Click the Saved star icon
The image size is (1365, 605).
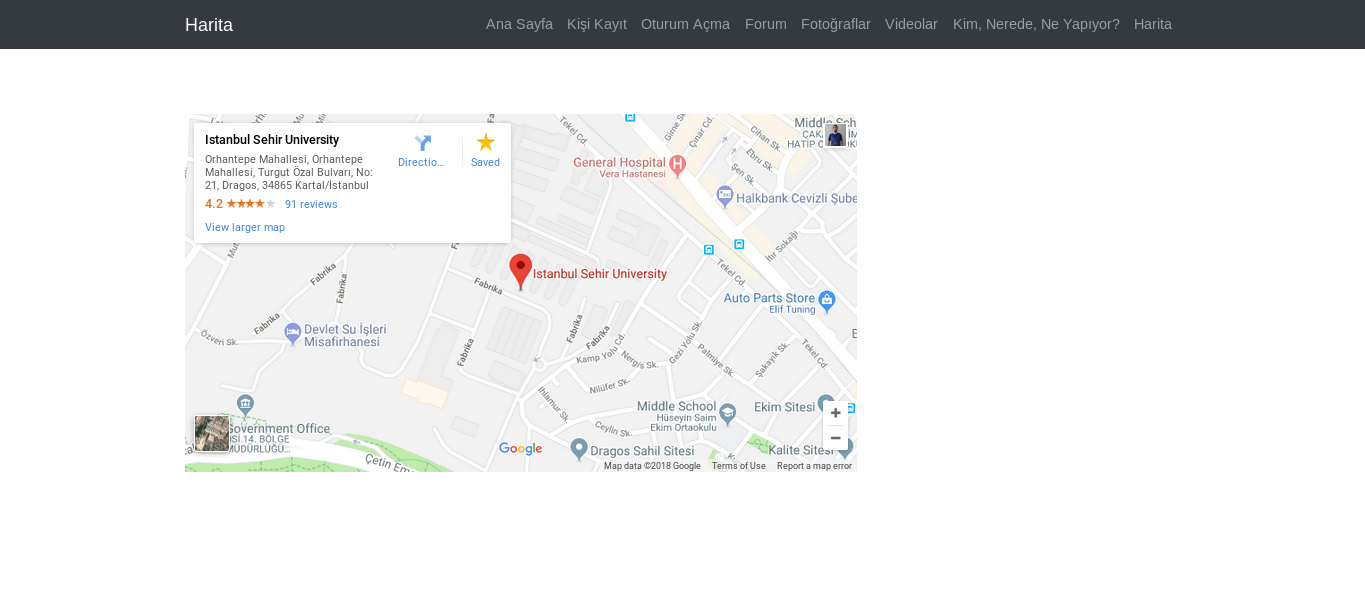point(486,142)
